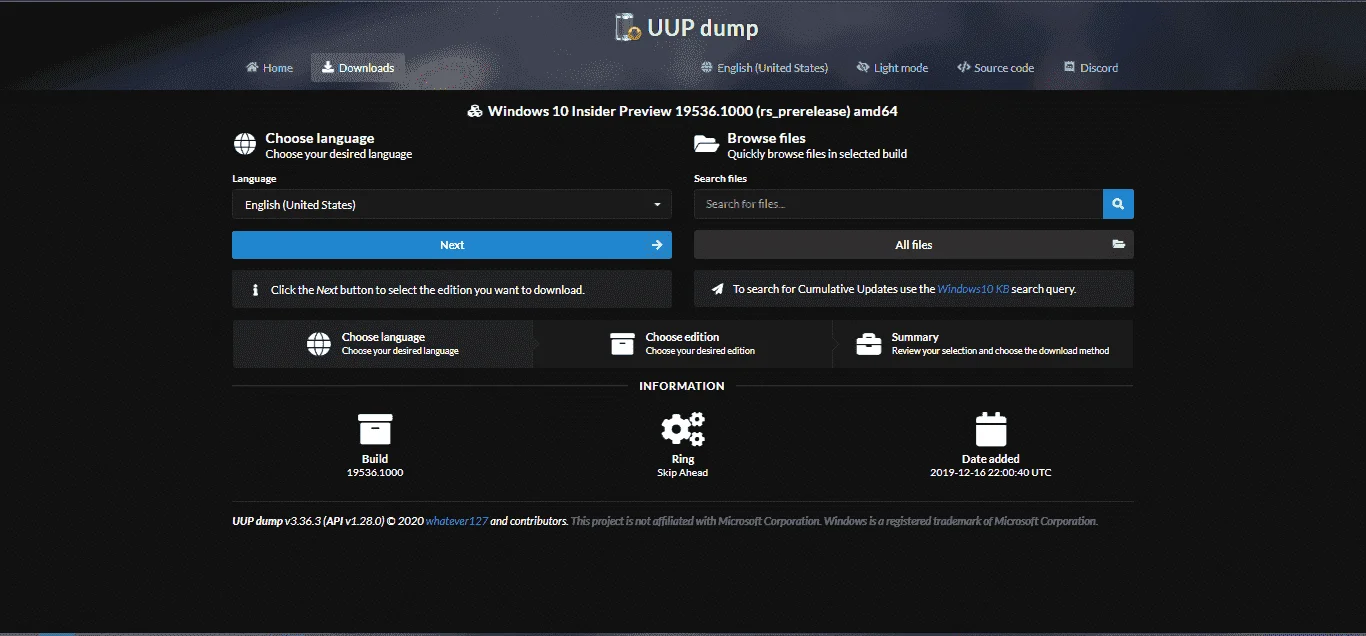Click the calendar icon above Date added
The height and width of the screenshot is (636, 1366).
(991, 429)
